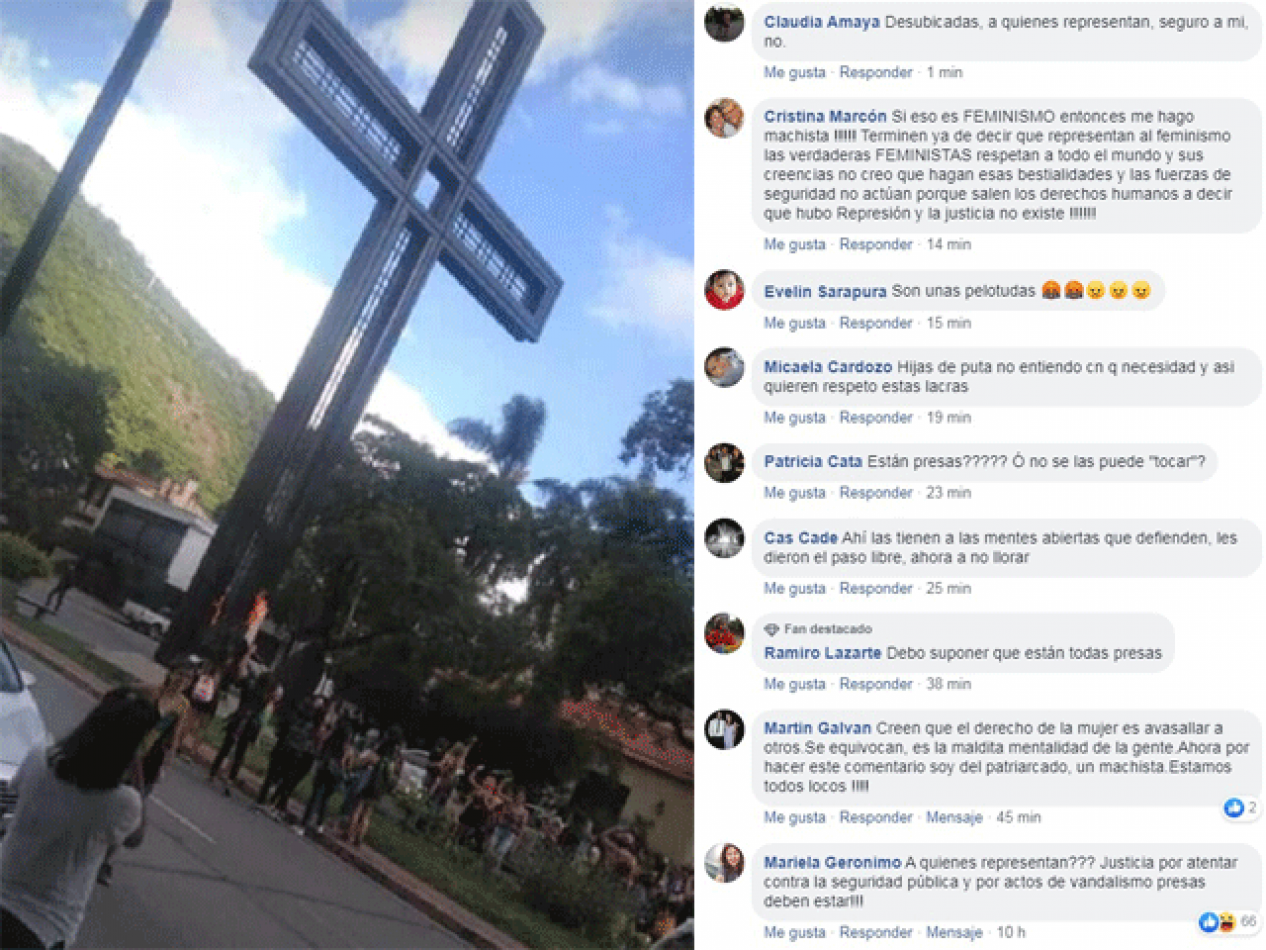Screen dimensions: 1266x950
Task: Reply to Cristina Marcón's comment
Action: 876,244
